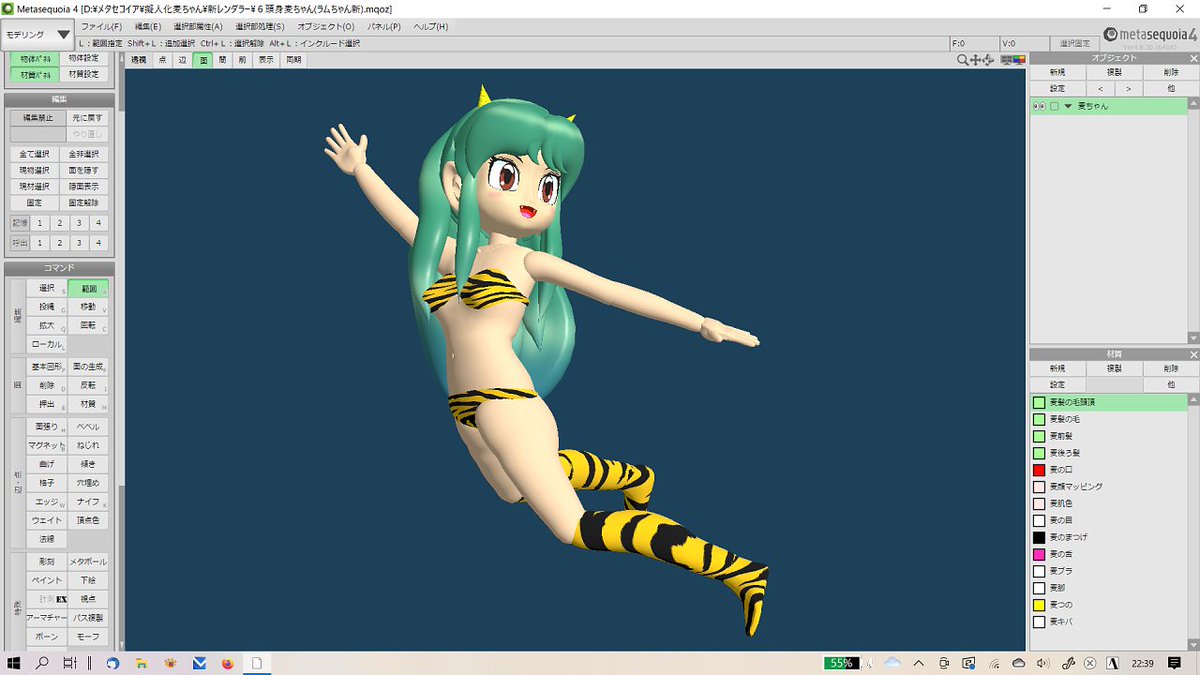Click the taskbar search icon

[43, 662]
